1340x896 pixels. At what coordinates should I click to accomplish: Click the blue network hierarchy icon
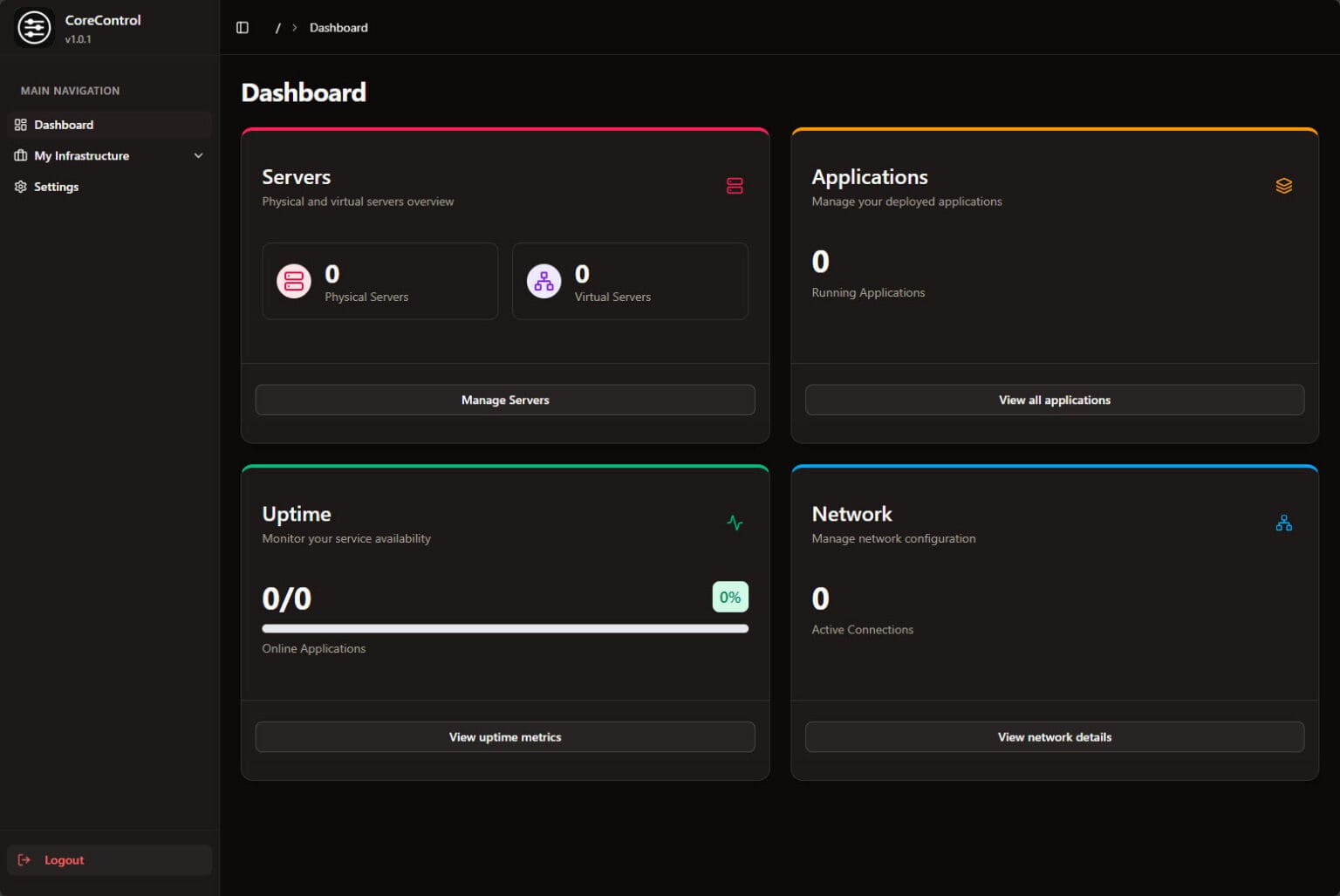coord(1283,522)
